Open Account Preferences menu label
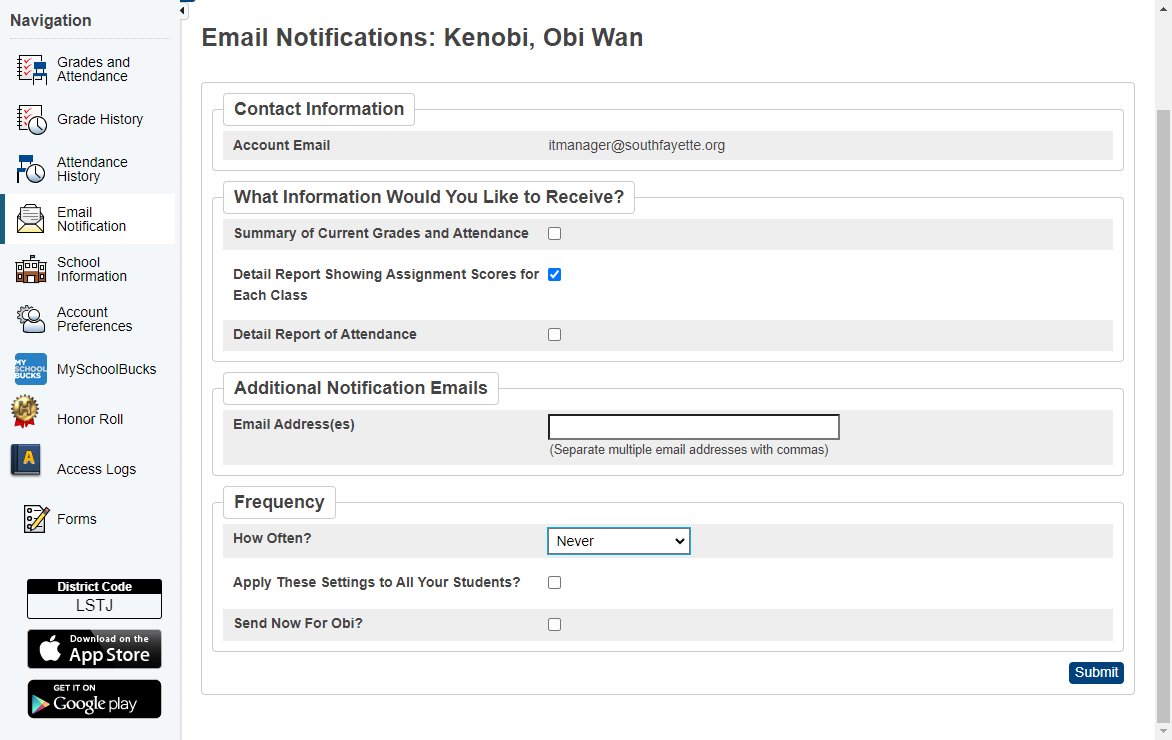Screen dimensions: 1172x740 pos(94,319)
